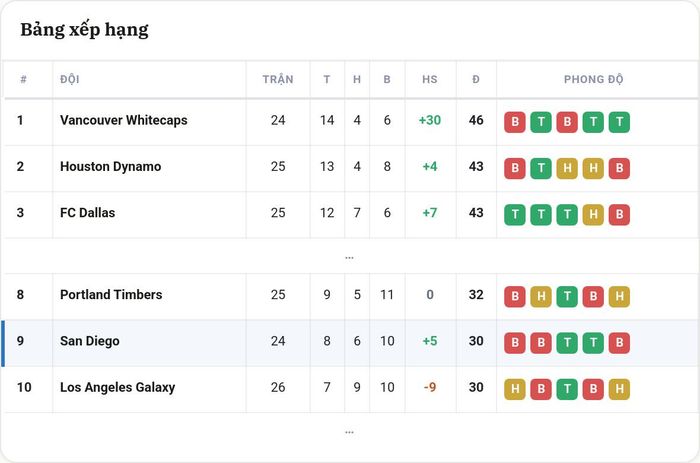Image resolution: width=700 pixels, height=463 pixels.
Task: Click Portland Timbers' last yellow H form badge
Action: pos(619,296)
